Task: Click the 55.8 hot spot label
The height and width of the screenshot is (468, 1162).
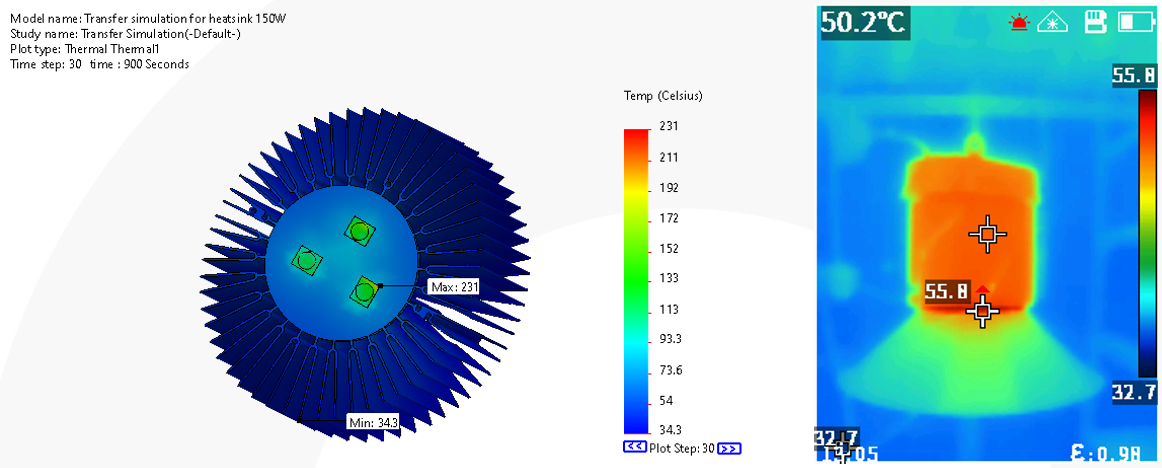Action: pos(946,292)
